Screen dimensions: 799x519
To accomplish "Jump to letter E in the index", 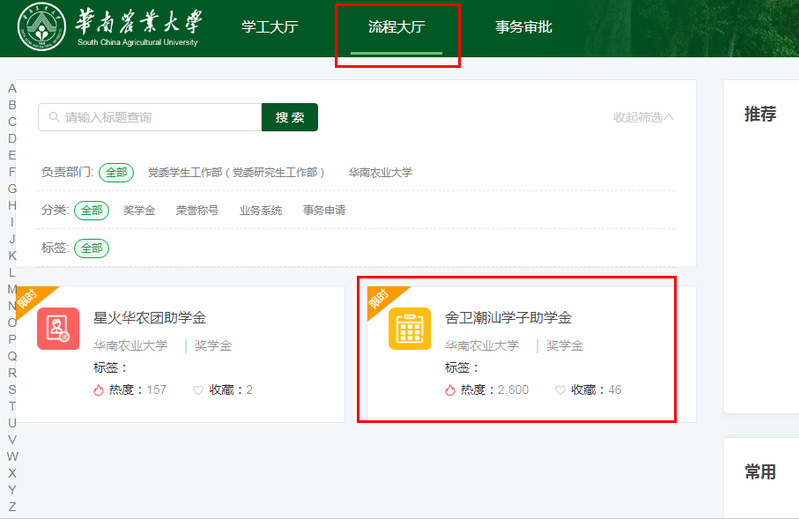I will tap(12, 155).
